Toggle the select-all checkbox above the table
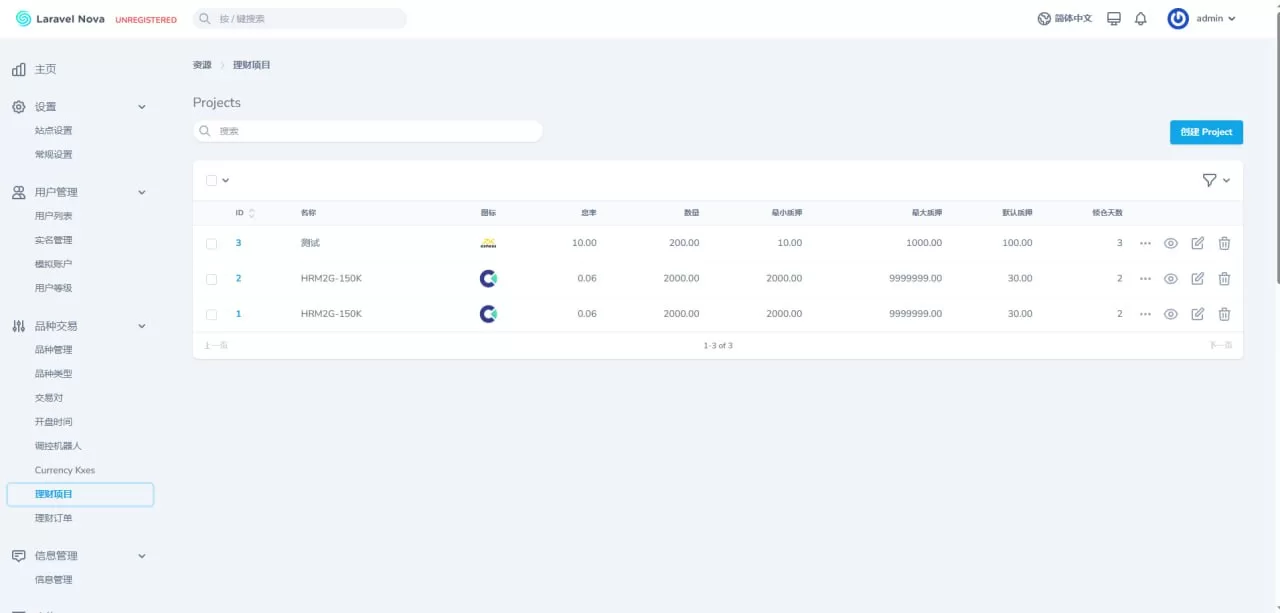Screen dimensions: 1280x613 coord(211,180)
